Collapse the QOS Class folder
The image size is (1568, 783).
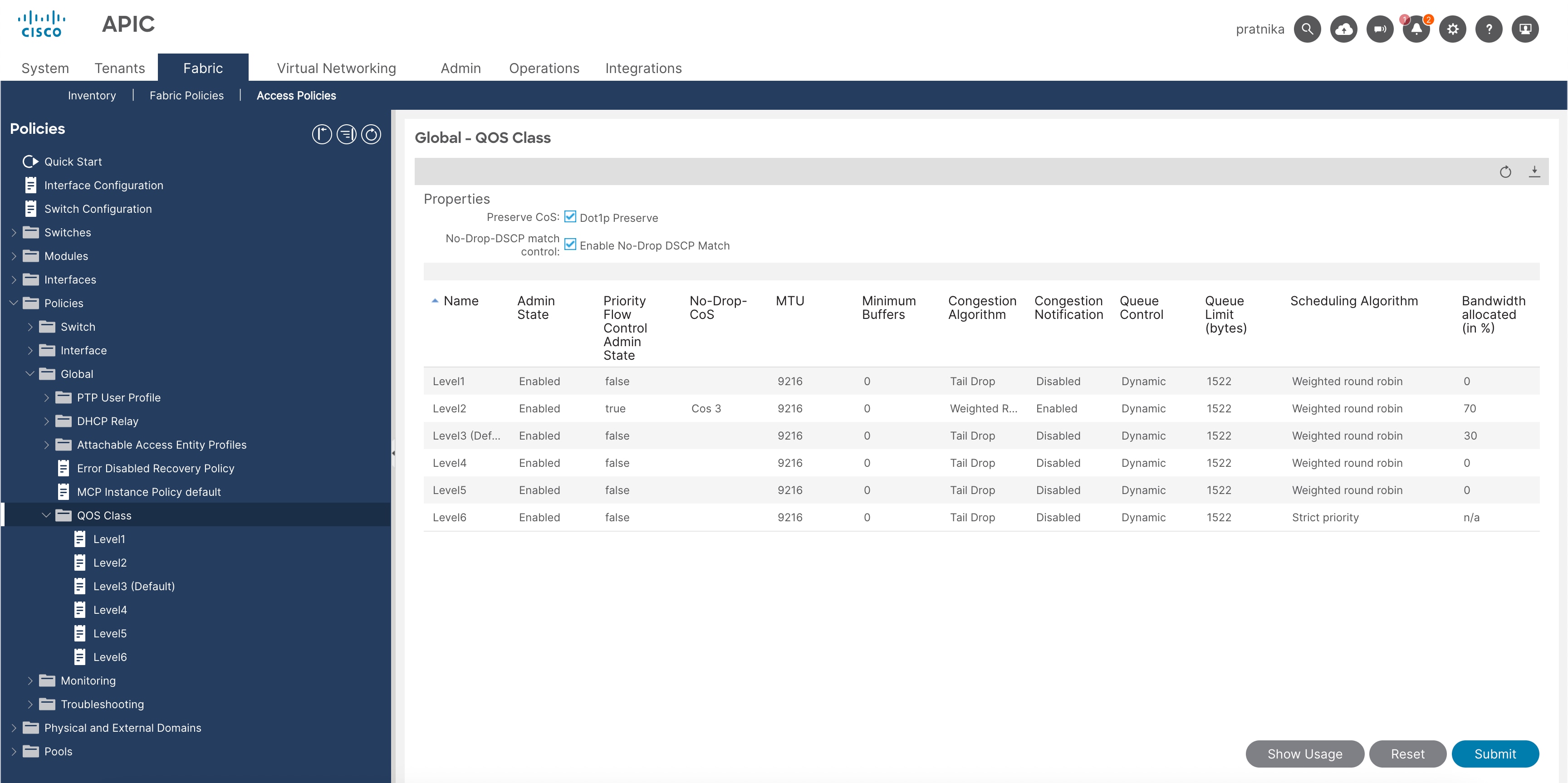[x=46, y=515]
